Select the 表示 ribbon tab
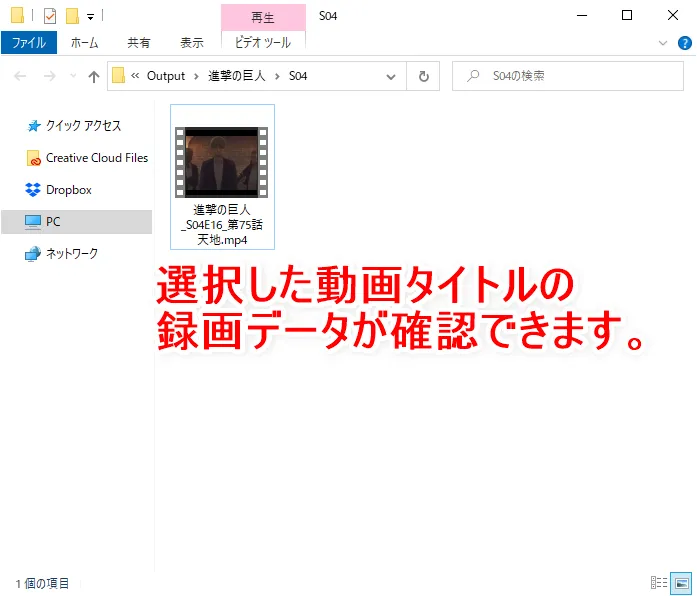Image resolution: width=697 pixels, height=596 pixels. click(192, 43)
